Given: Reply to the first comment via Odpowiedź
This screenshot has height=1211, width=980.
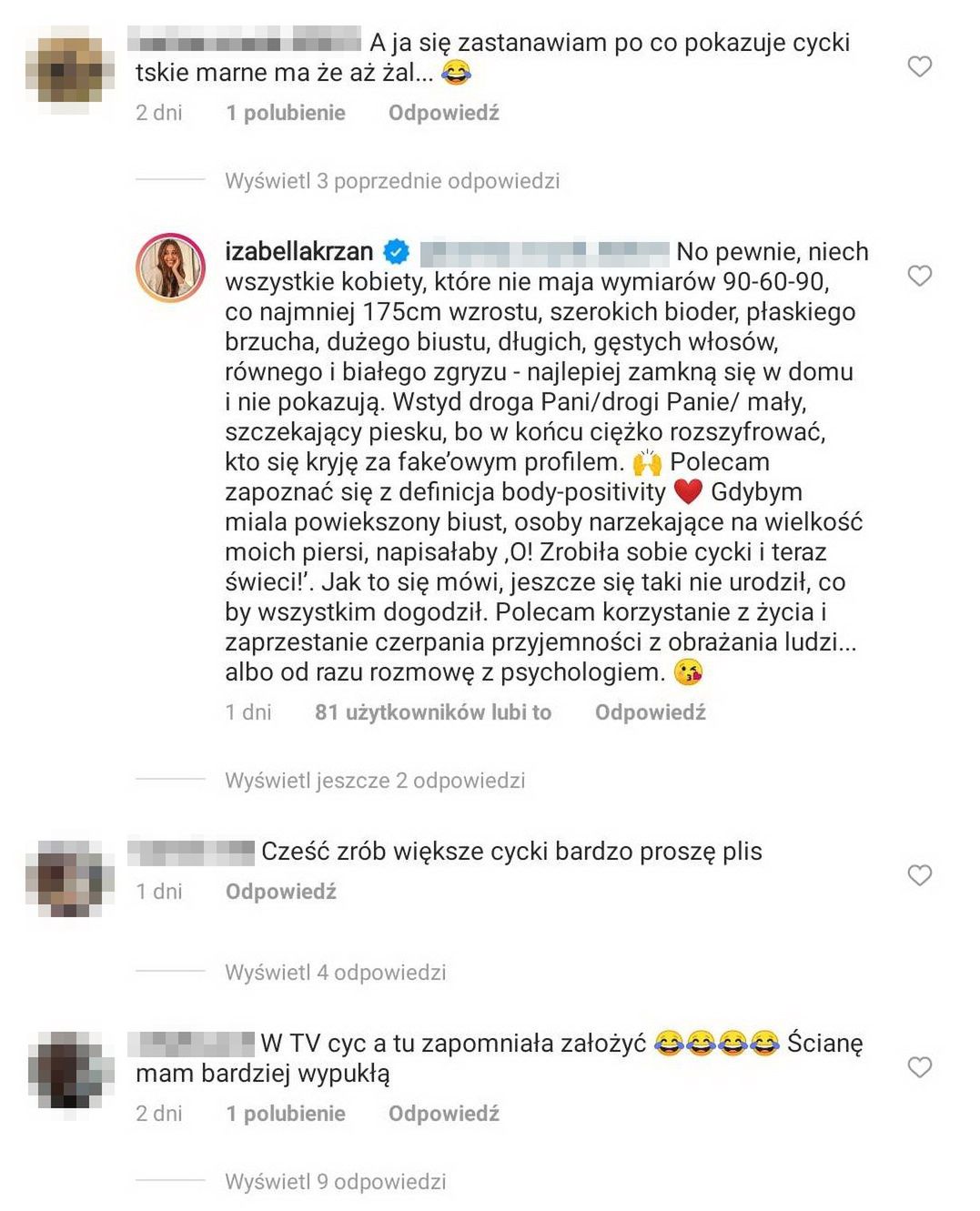Looking at the screenshot, I should coord(444,113).
